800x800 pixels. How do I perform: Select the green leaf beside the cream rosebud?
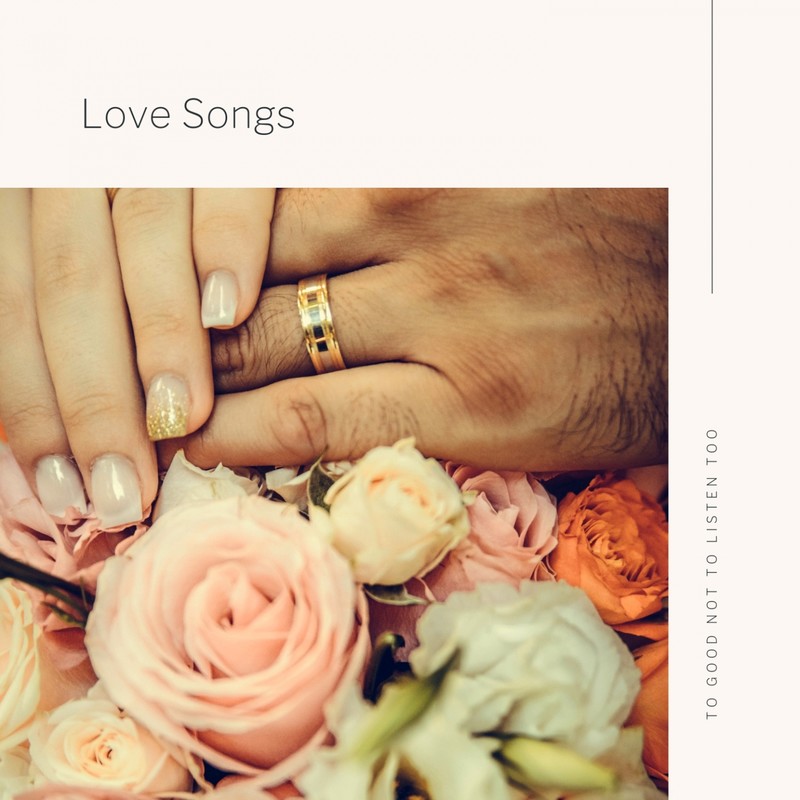[x=319, y=485]
